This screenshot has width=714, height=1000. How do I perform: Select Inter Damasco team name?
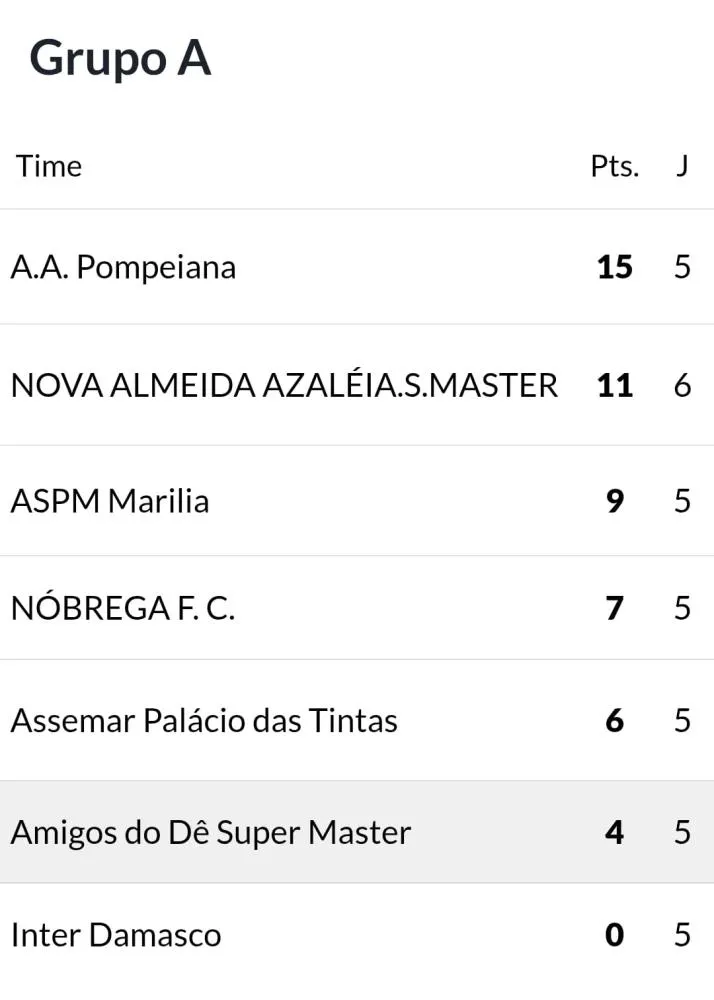[x=116, y=935]
